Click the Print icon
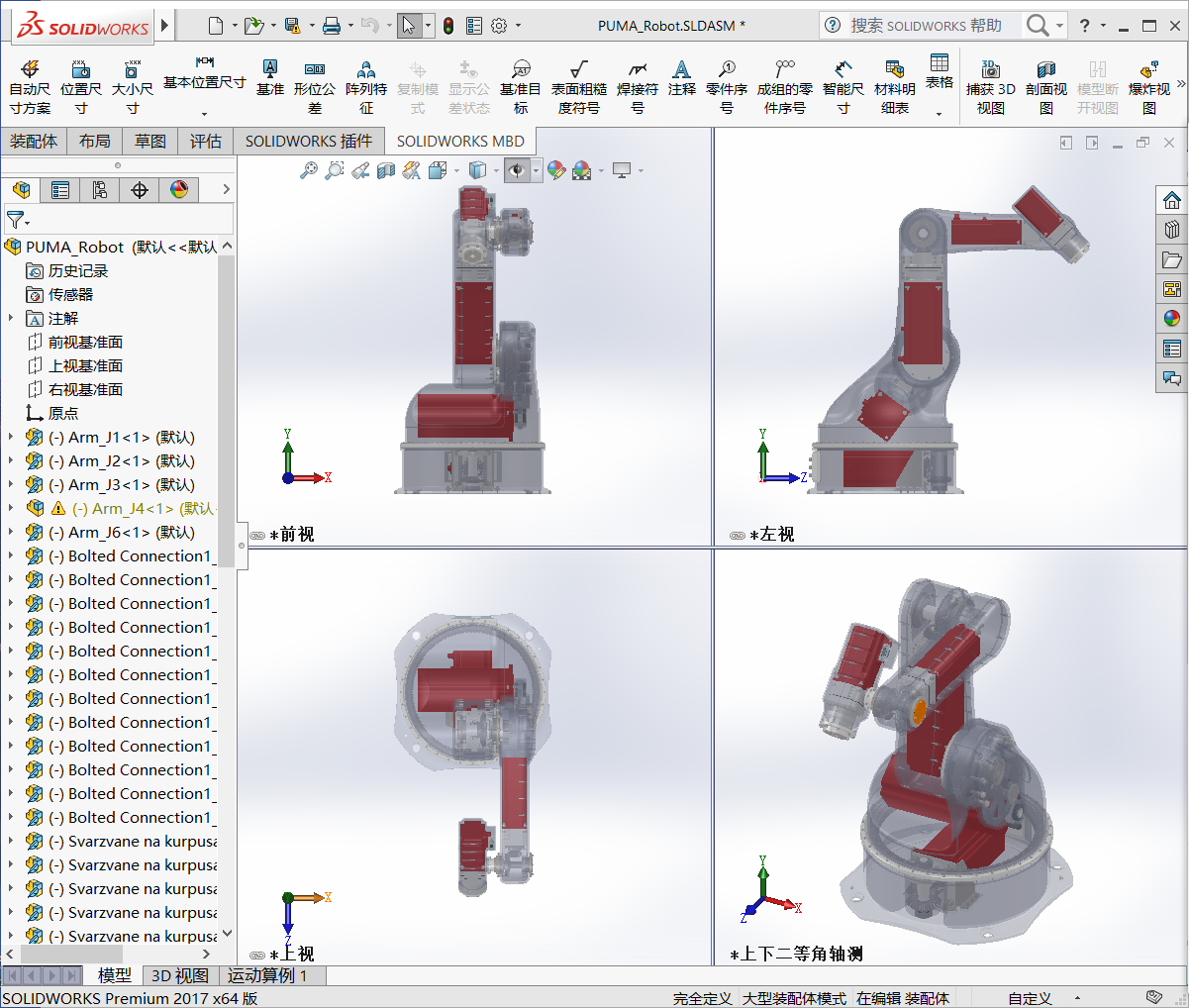 332,26
